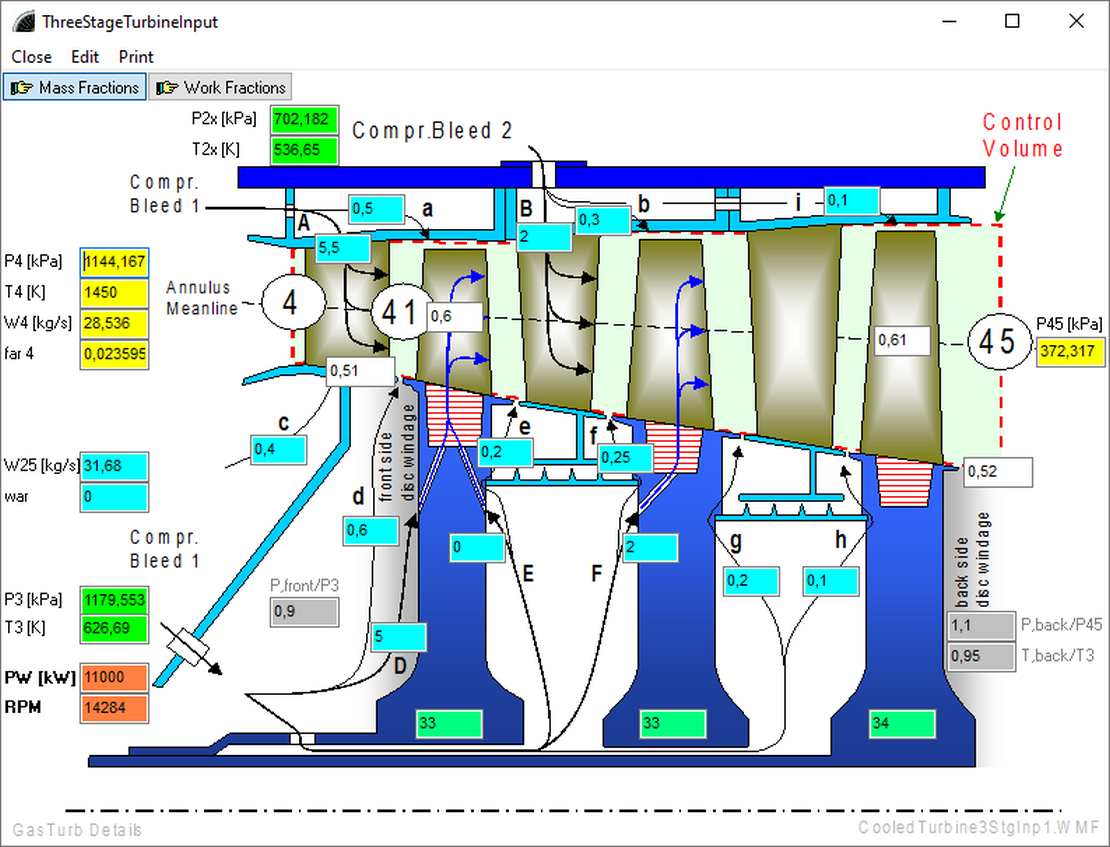
Task: Select the P4 [kPa] input field
Action: click(114, 262)
